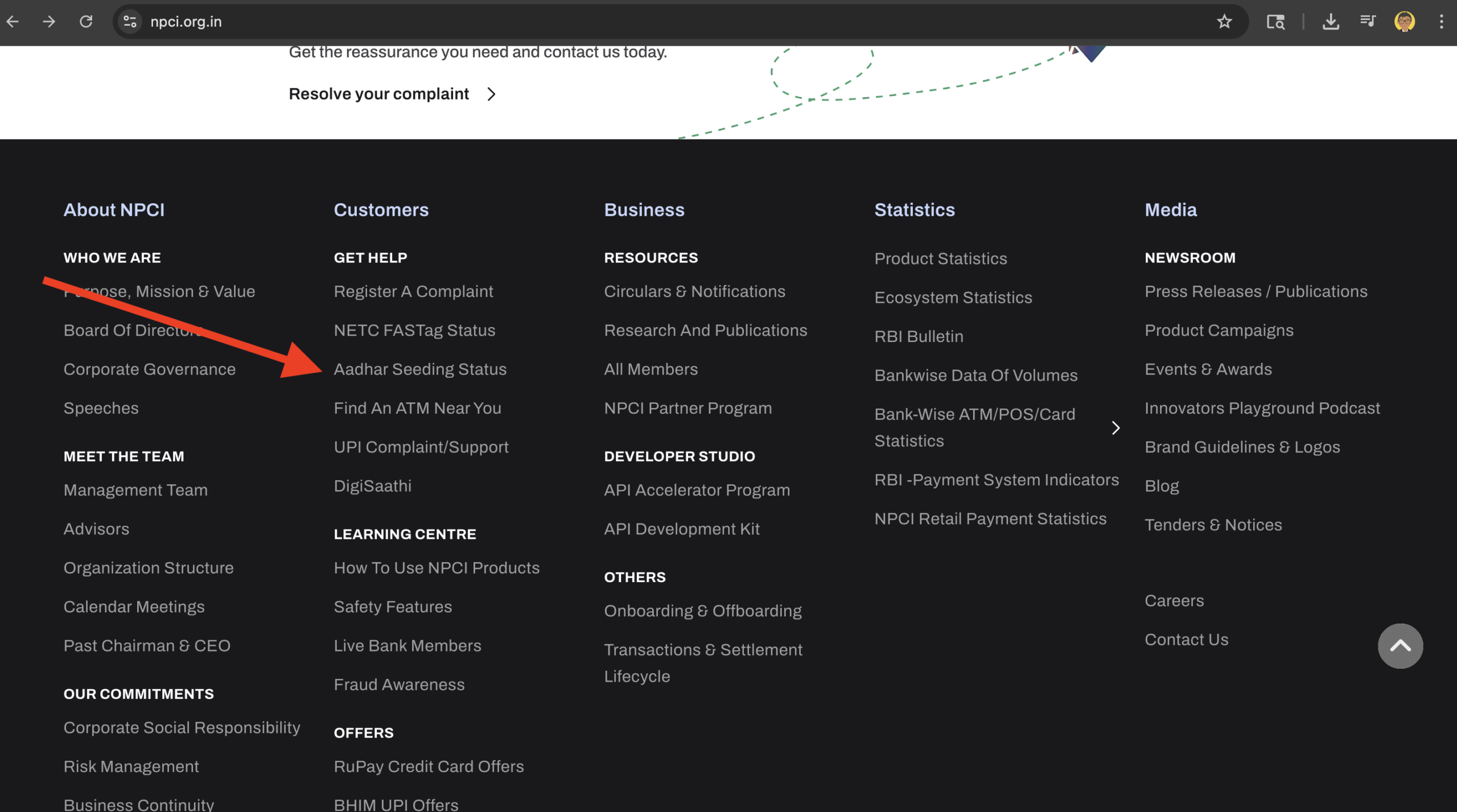Open Past Chairman & CEO link

pos(147,645)
